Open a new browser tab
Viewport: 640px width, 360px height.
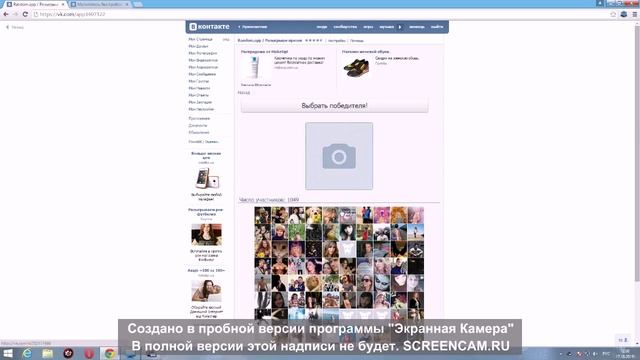click(x=138, y=4)
